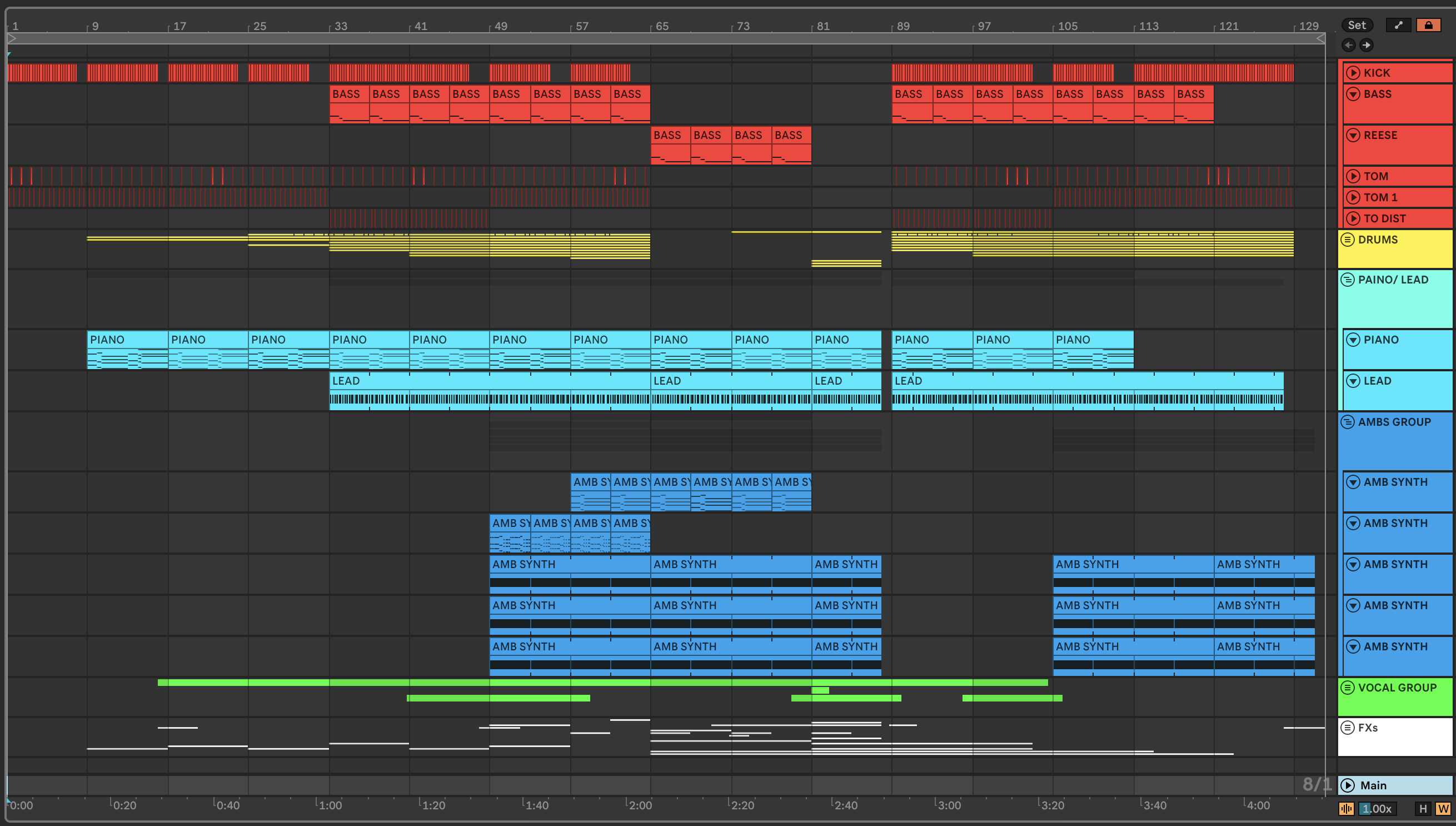This screenshot has height=826, width=1456.
Task: Select the first REESE BASS clip
Action: [x=670, y=135]
